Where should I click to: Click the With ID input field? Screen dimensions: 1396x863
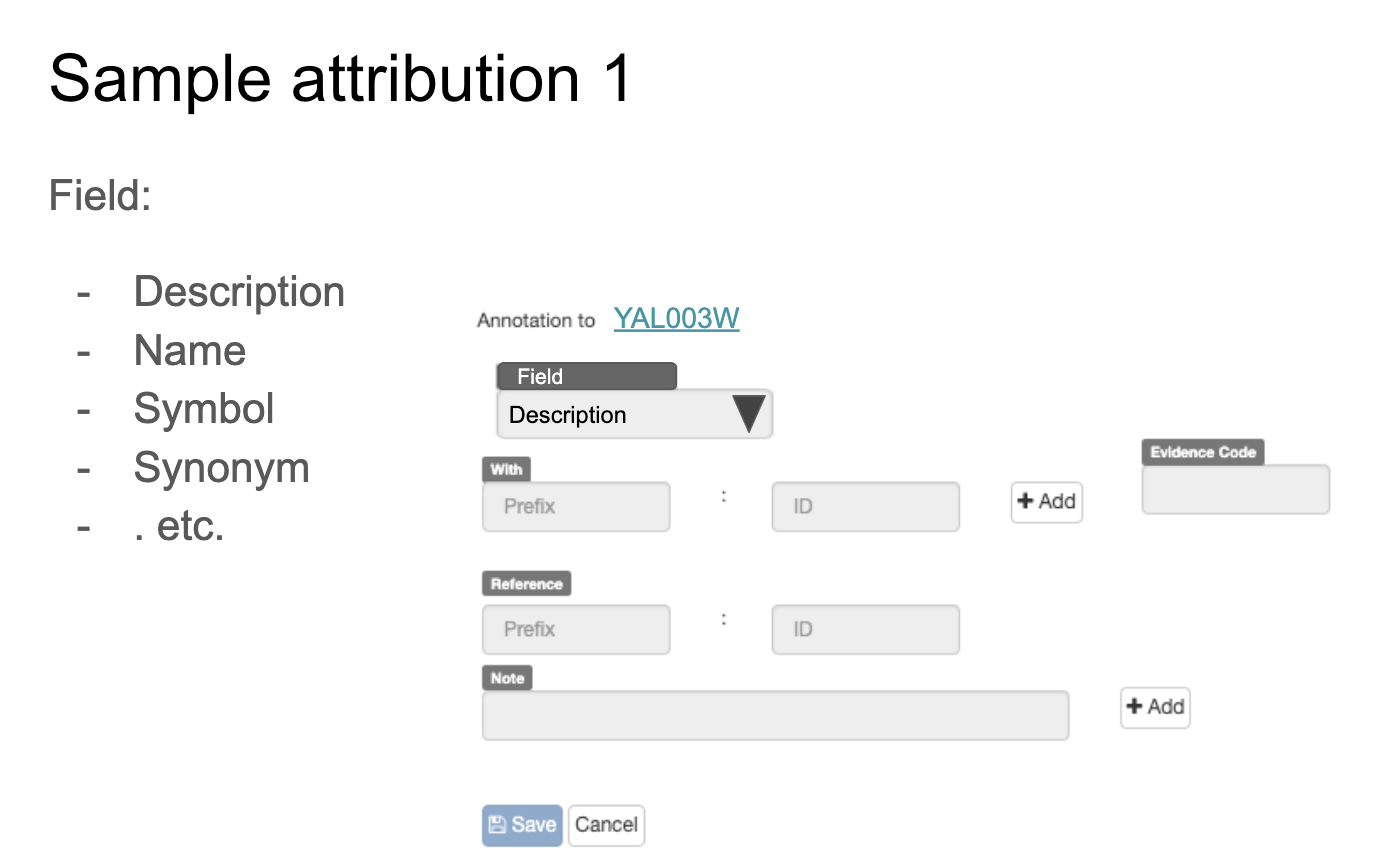864,506
